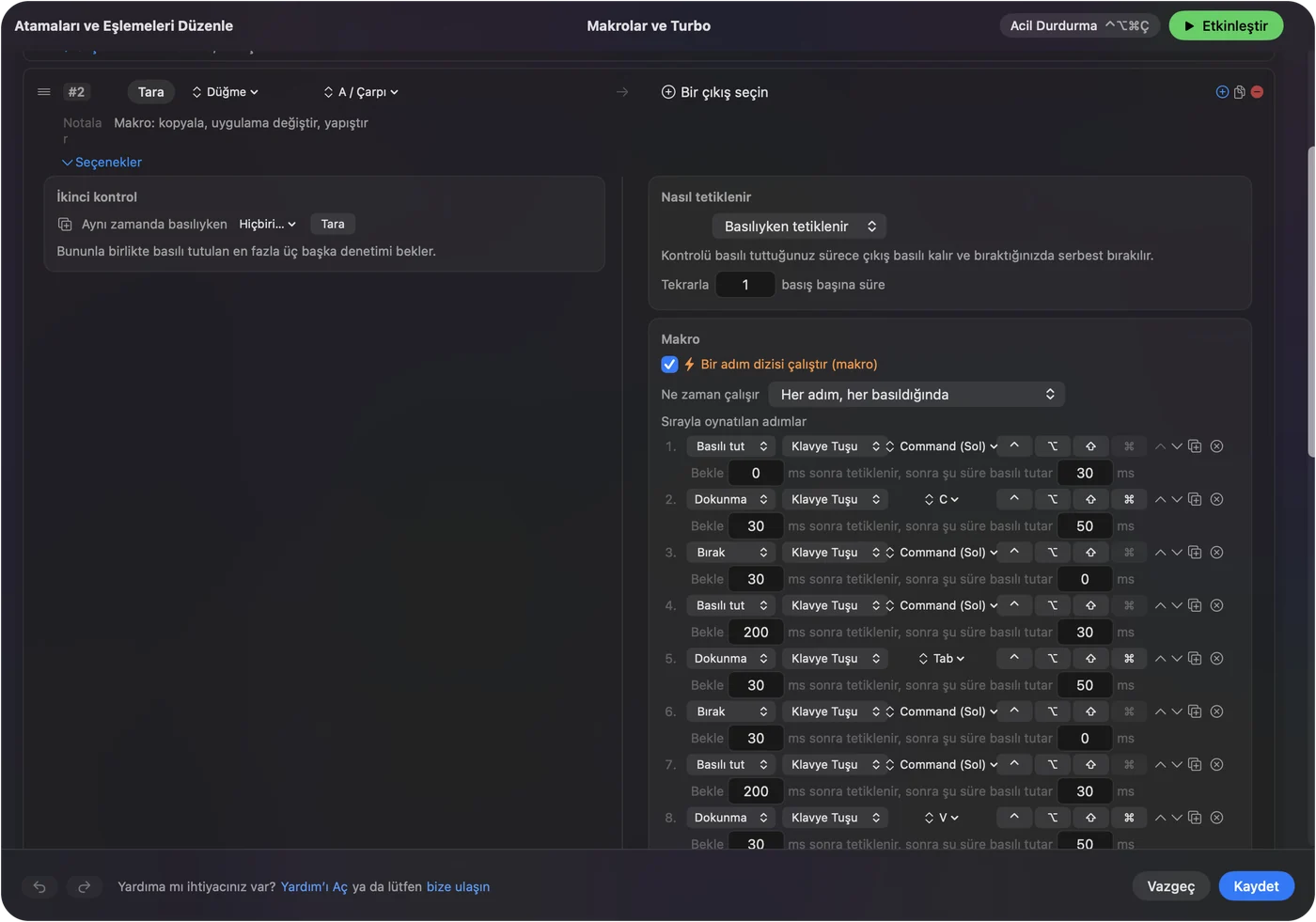Collapse the Seçenekler section

102,163
